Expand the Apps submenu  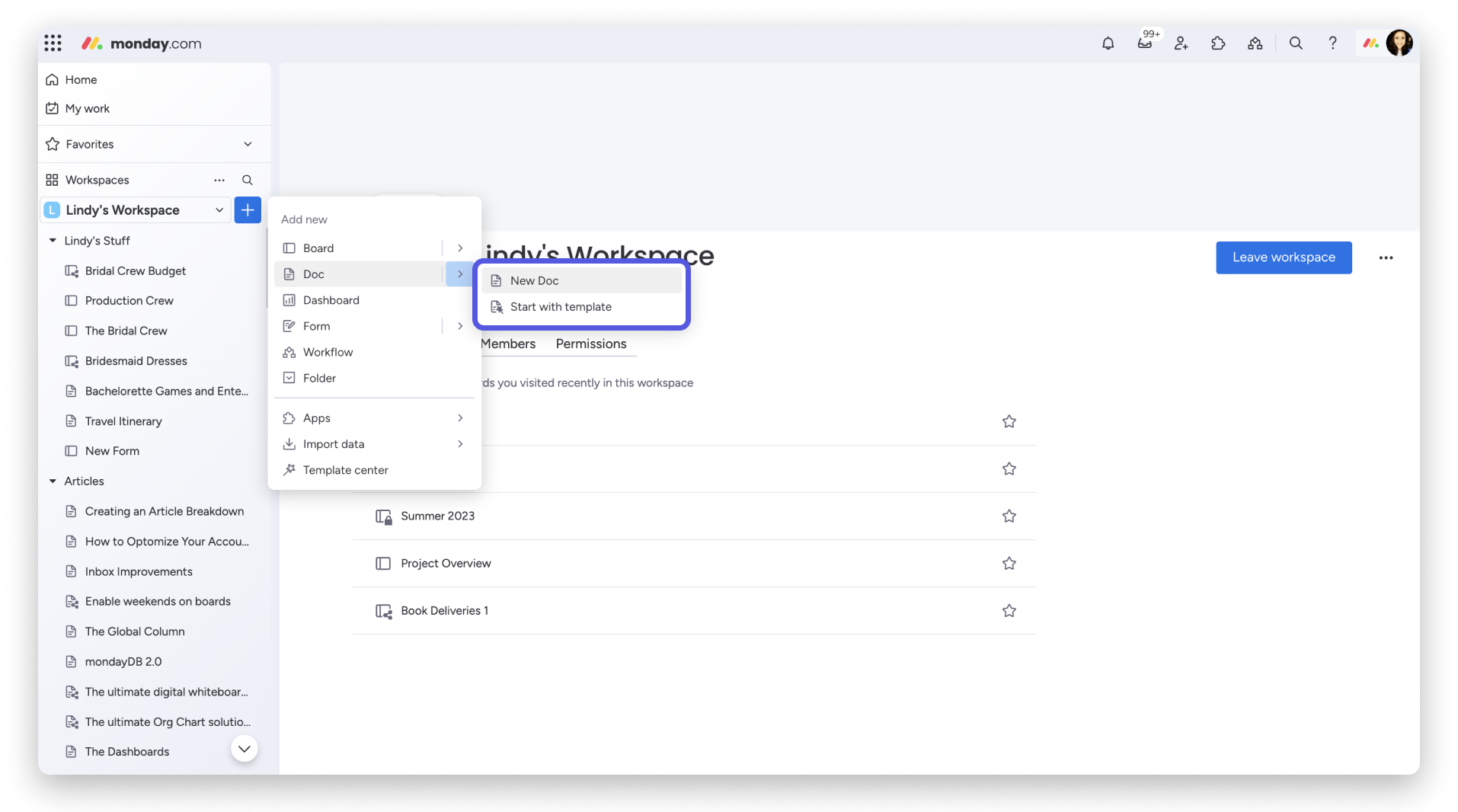point(374,418)
